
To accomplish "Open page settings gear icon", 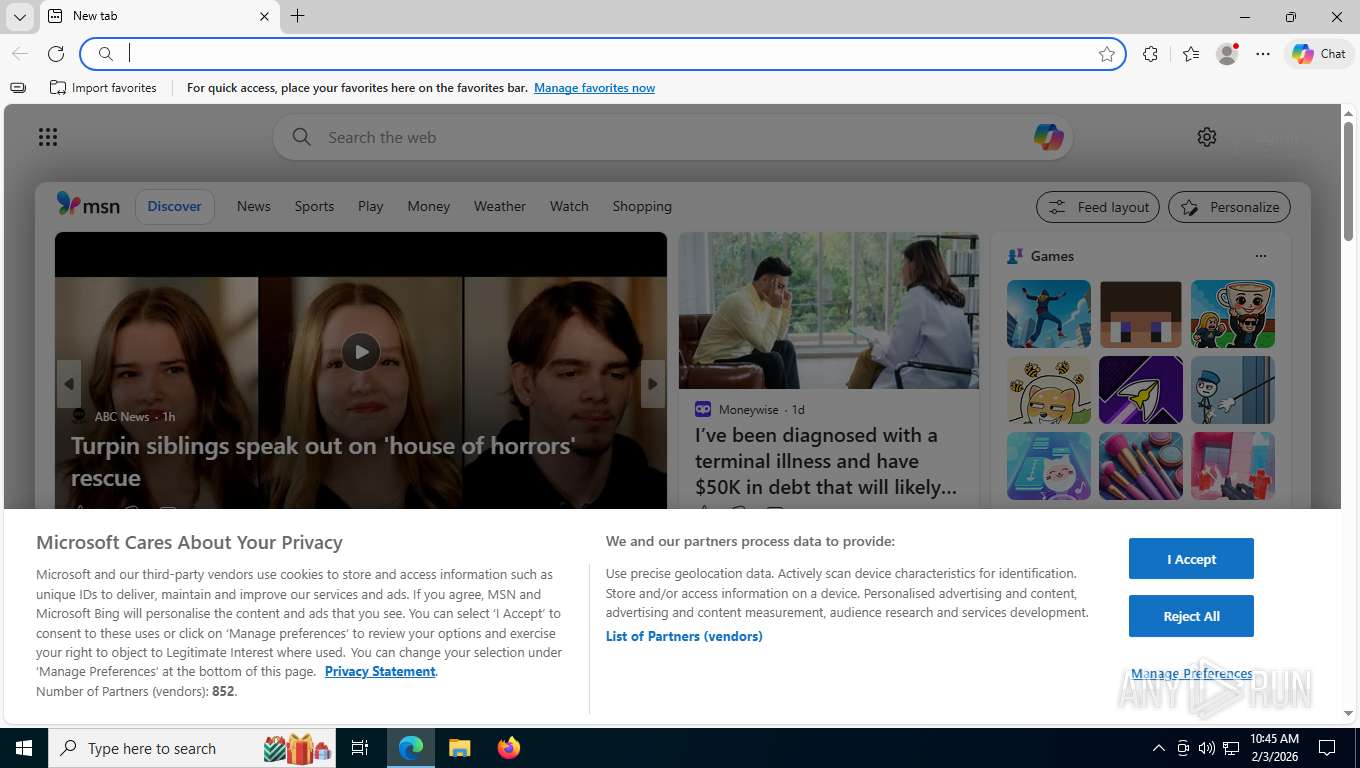I will tap(1207, 137).
